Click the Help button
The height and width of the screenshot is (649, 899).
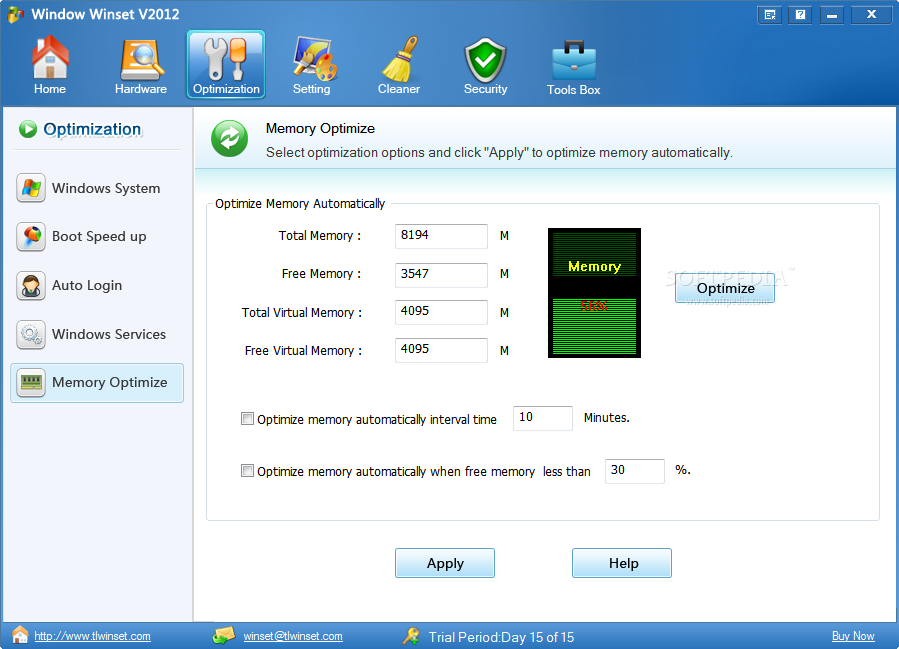coord(622,563)
